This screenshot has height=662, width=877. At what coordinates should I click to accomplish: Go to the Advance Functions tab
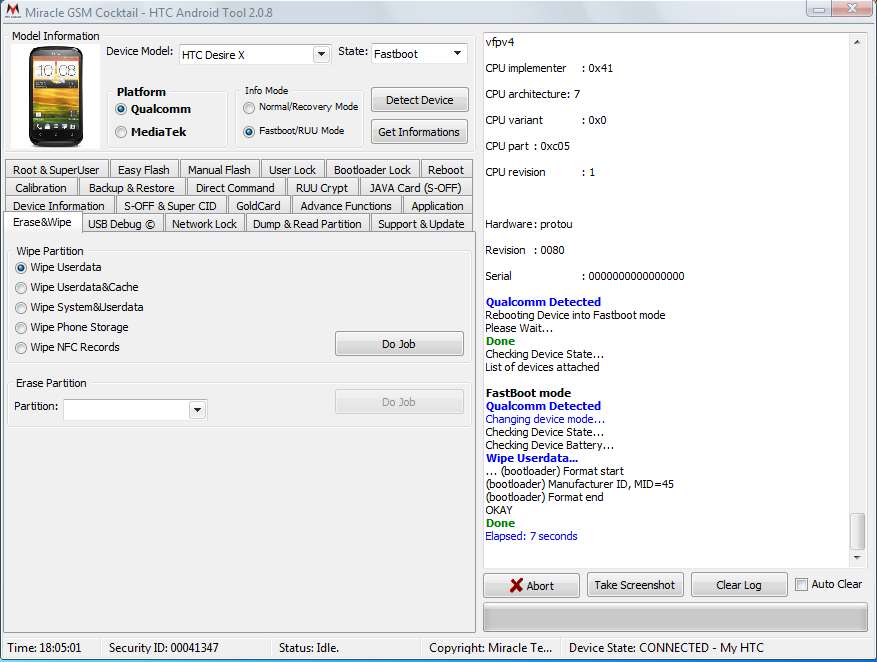(346, 205)
